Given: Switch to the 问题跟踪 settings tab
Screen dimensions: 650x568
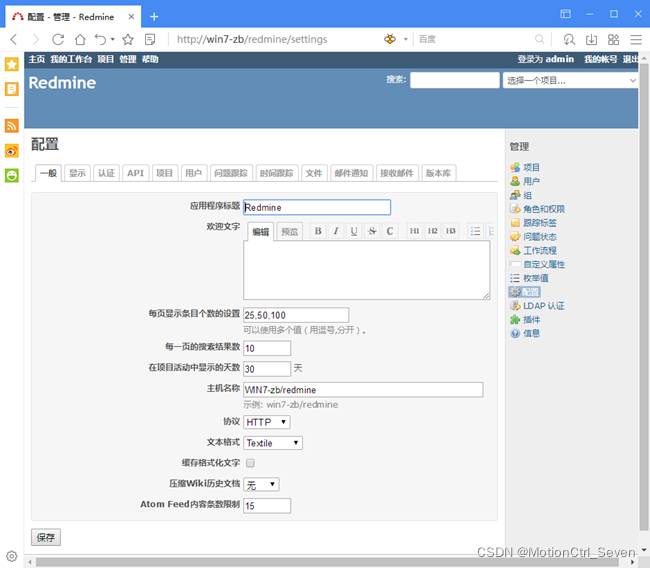Looking at the screenshot, I should point(231,173).
